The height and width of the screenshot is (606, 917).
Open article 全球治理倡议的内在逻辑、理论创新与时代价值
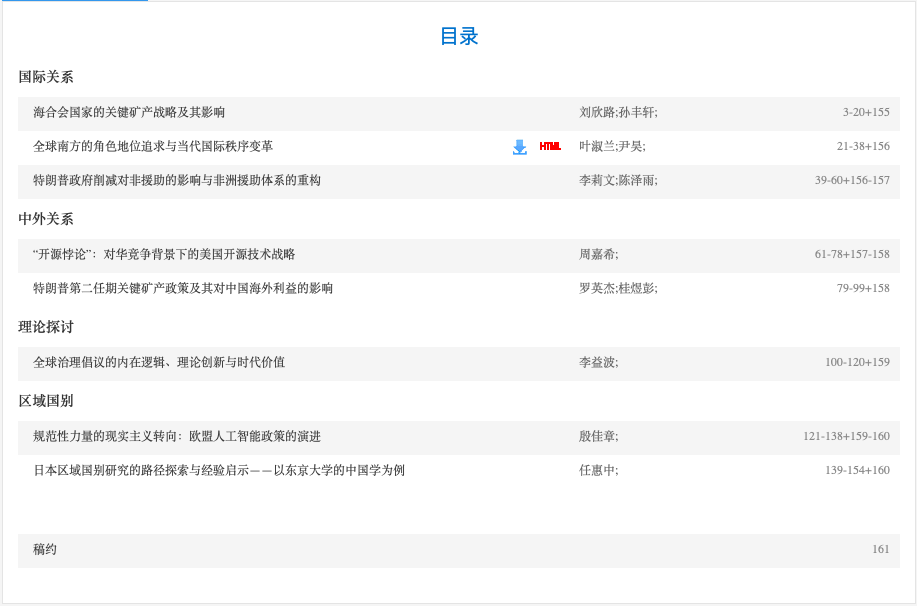159,363
